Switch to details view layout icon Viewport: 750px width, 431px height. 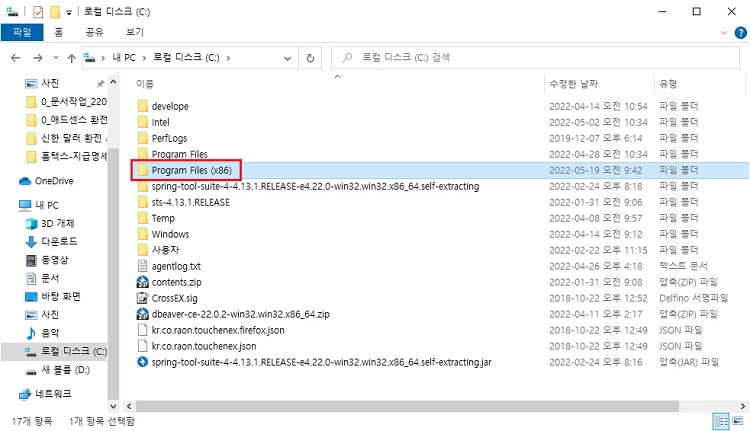721,421
